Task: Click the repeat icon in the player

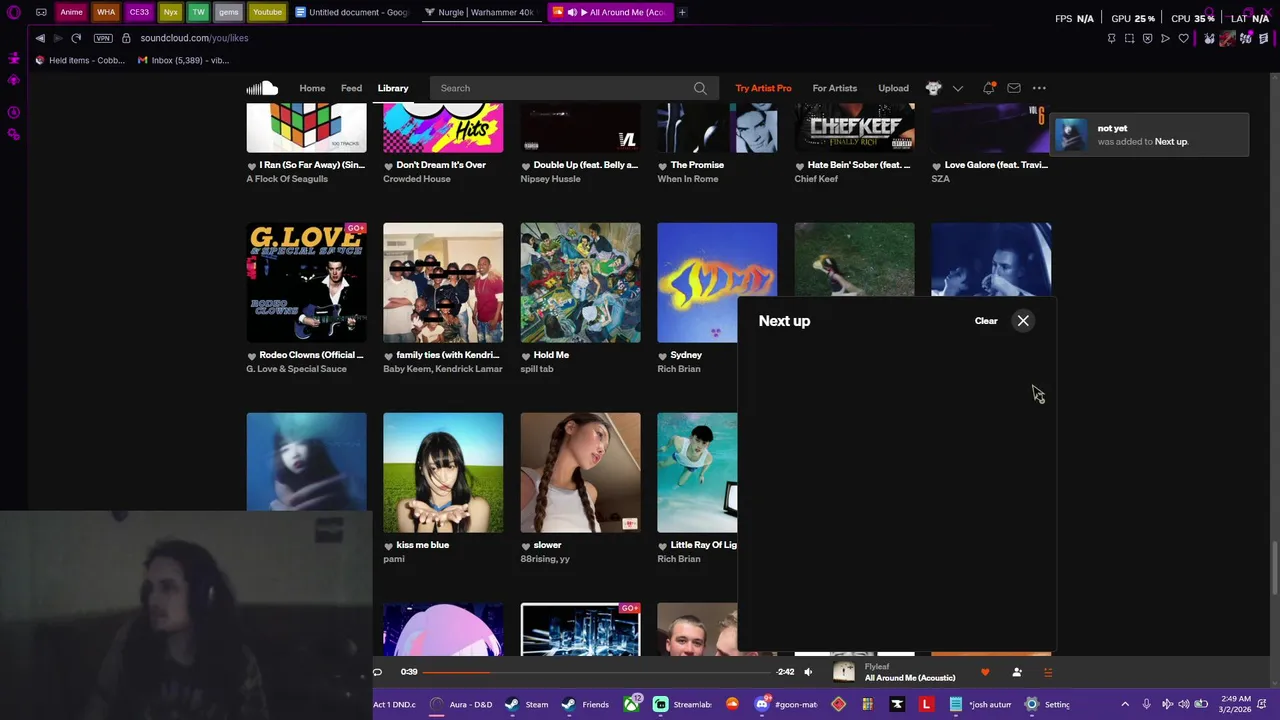Action: point(377,672)
